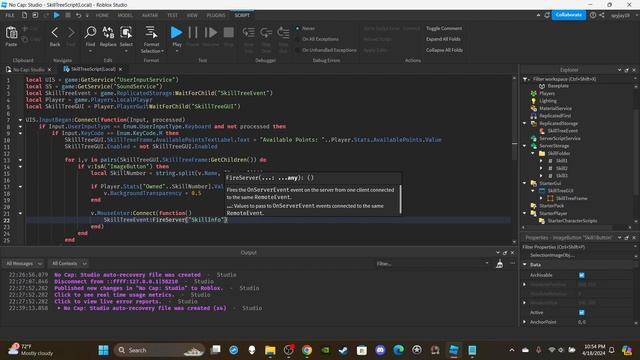Click the SkillFolder folder icon
The image size is (640, 360).
point(542,153)
